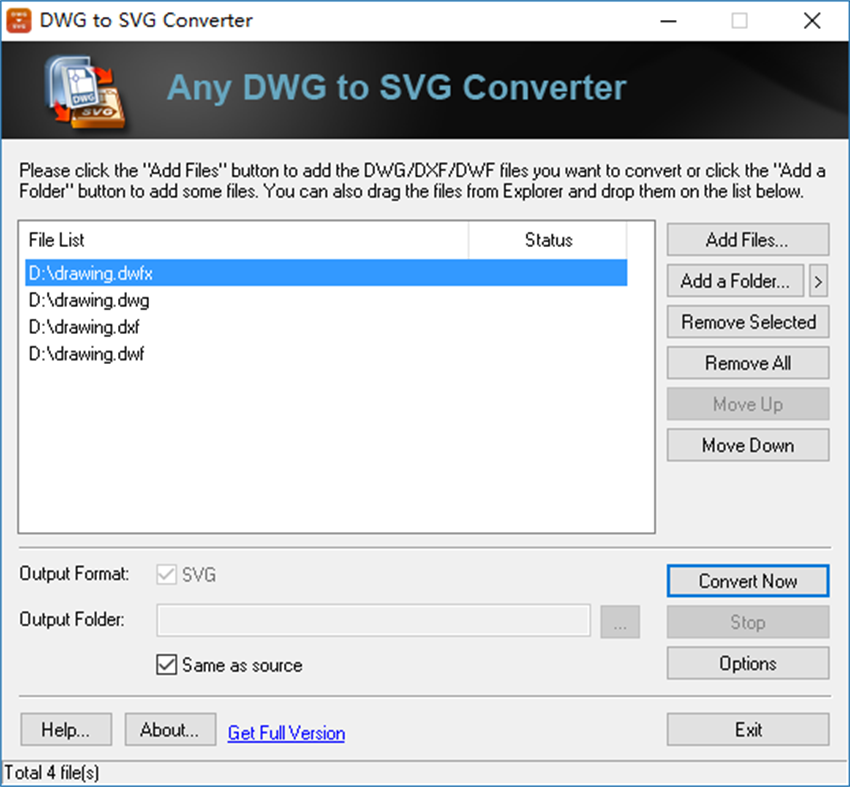Toggle the SVG output format checkbox
This screenshot has width=850, height=787.
pos(168,574)
